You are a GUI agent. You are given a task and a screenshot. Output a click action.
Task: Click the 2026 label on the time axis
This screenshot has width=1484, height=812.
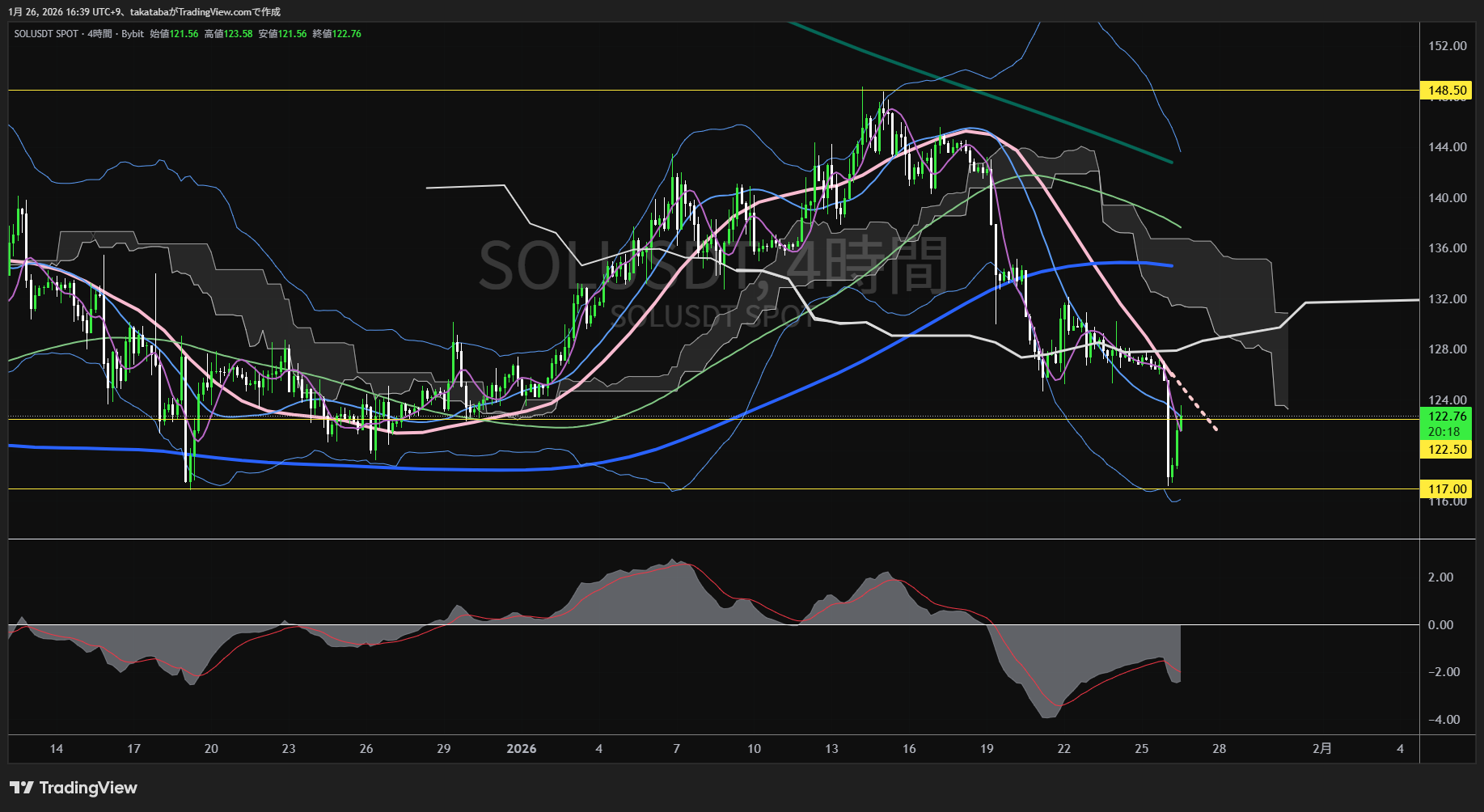pos(521,749)
